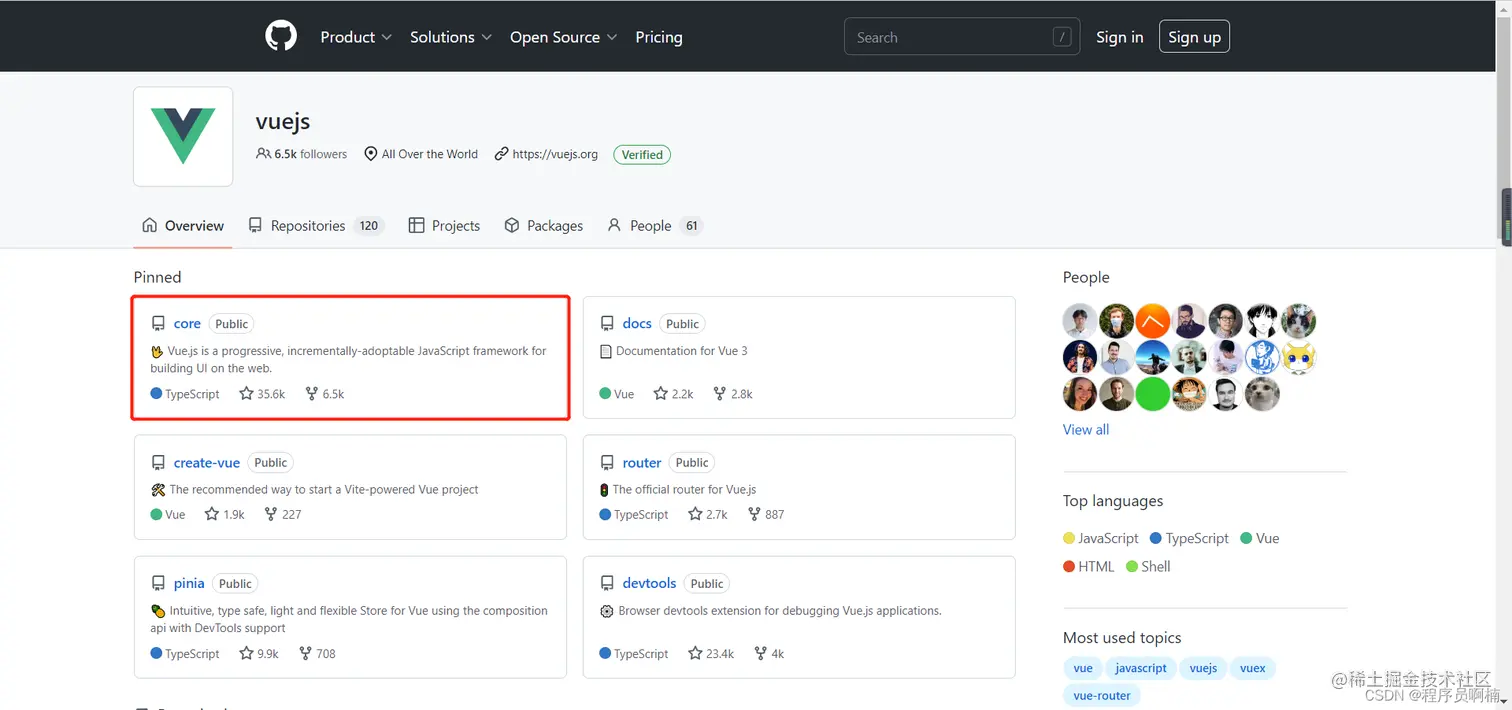Click the core repository fork count icon
Screen dimensions: 1512x710
click(311, 394)
